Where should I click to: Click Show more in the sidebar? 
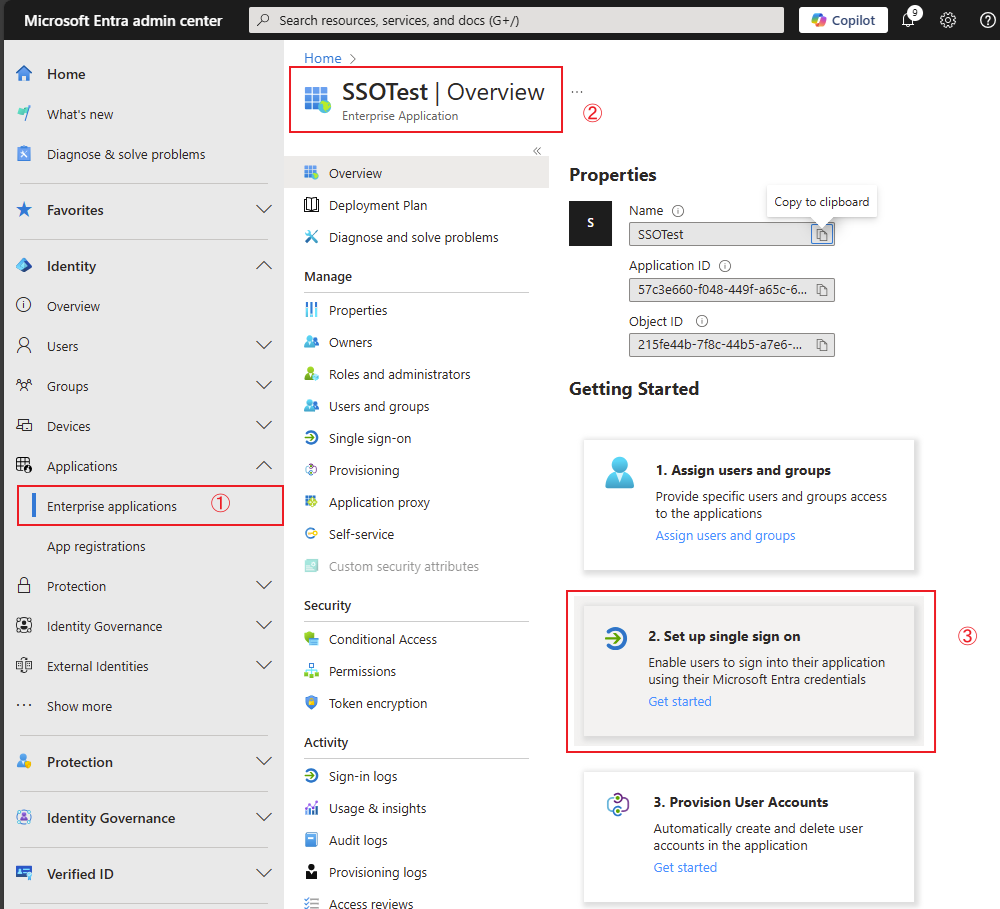tap(79, 707)
